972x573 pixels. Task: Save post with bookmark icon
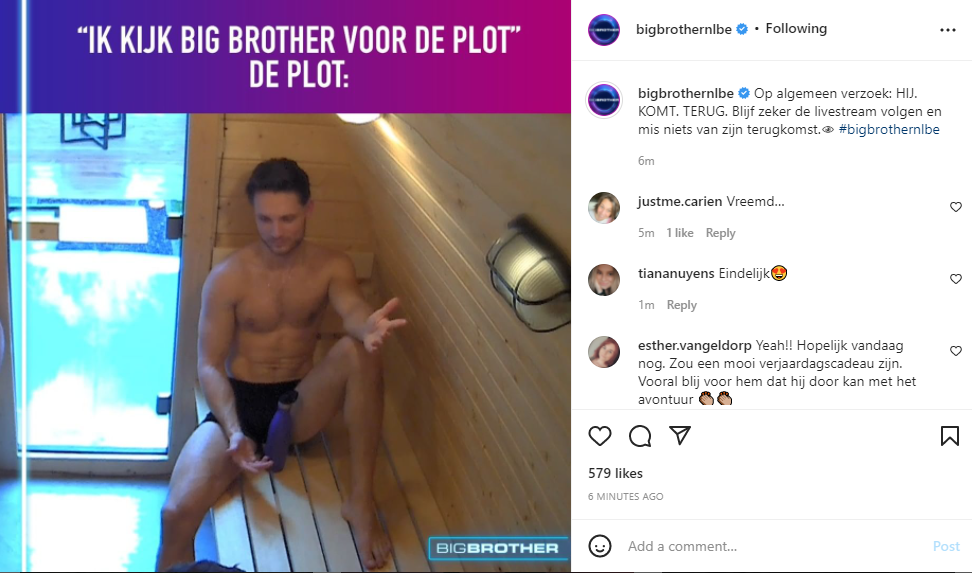950,436
